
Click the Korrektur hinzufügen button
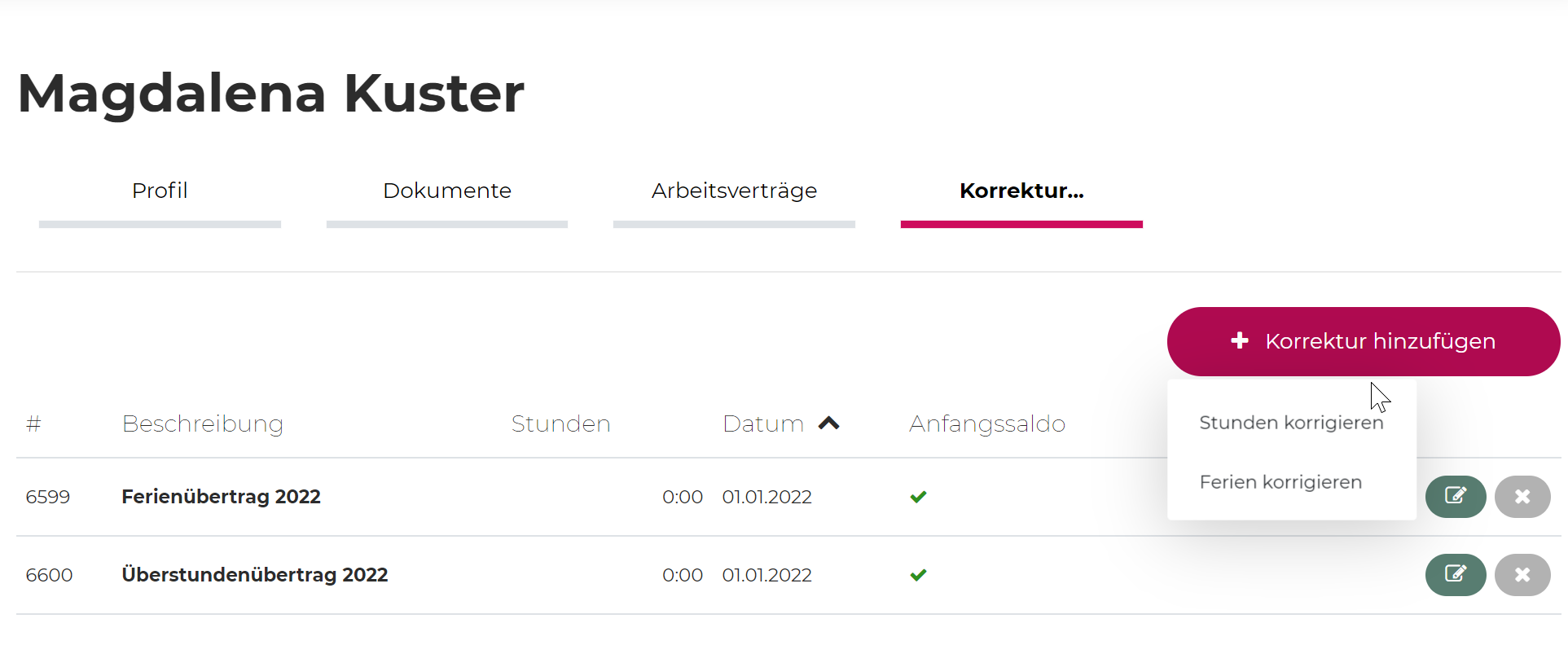click(1363, 341)
